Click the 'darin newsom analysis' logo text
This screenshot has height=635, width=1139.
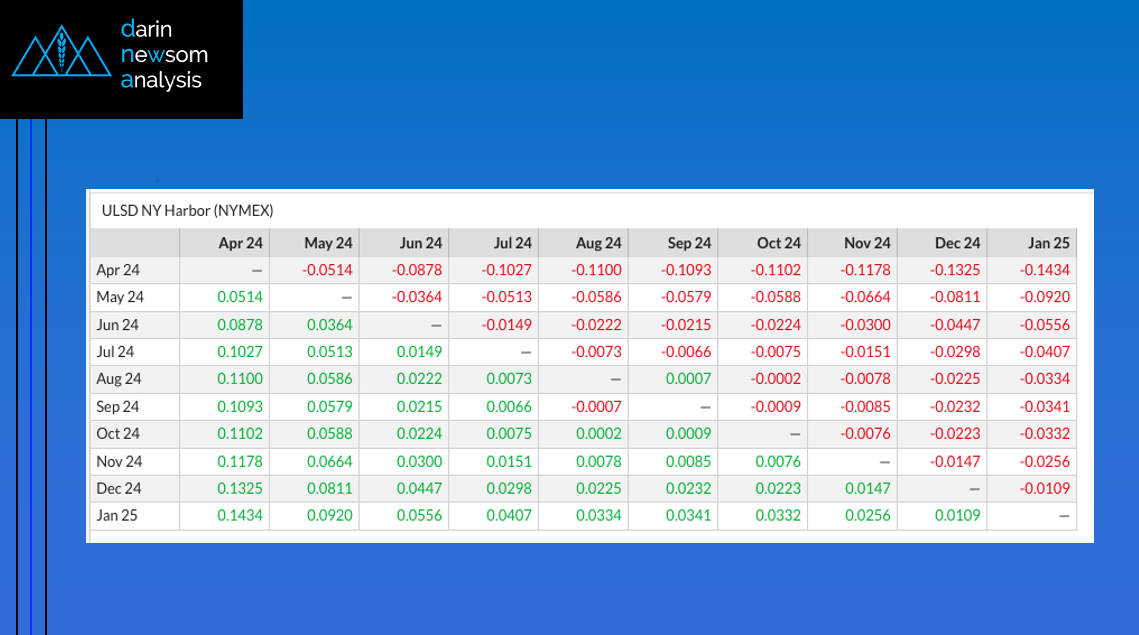[163, 55]
